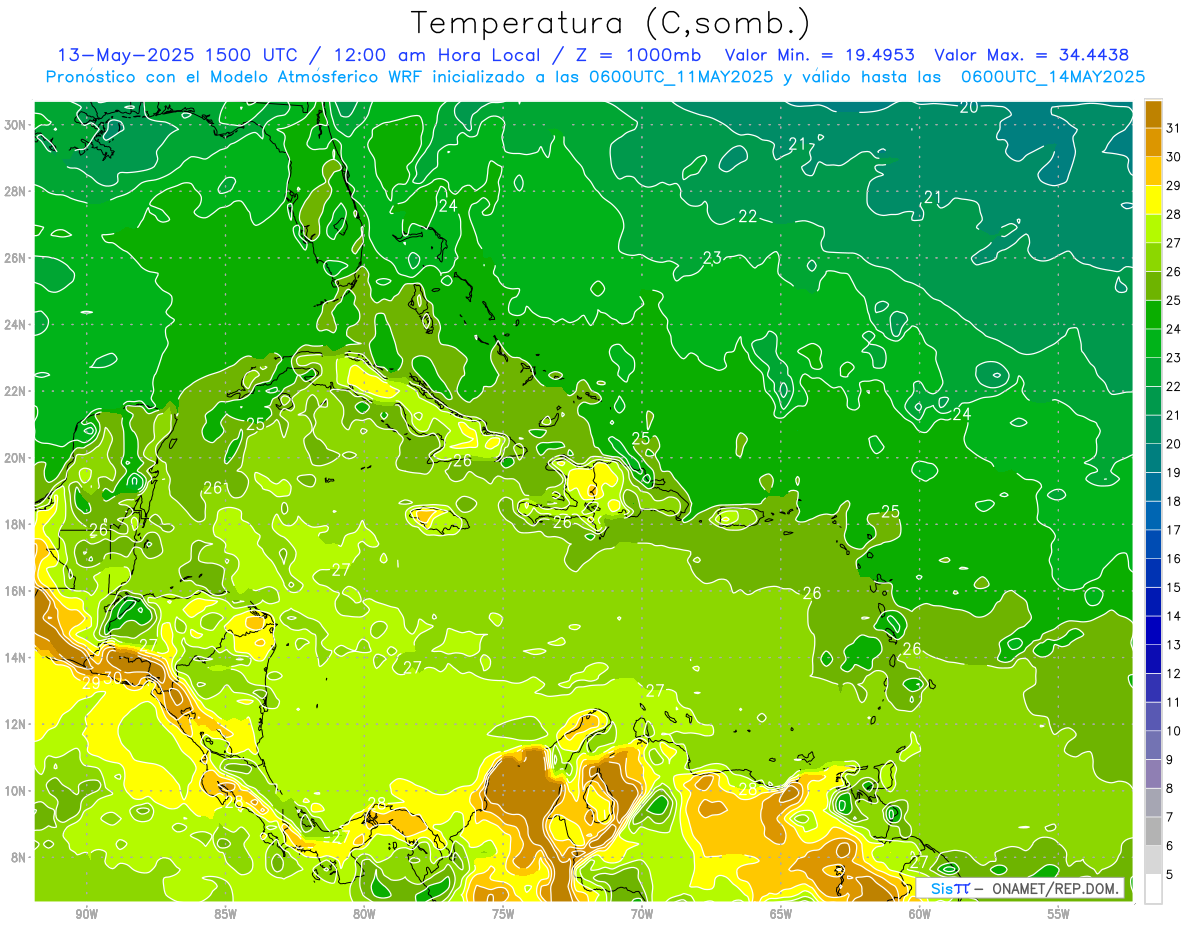Pick the yellow color scale swatch between 28 and 29
Image resolution: width=1200 pixels, height=927 pixels.
tap(1153, 199)
